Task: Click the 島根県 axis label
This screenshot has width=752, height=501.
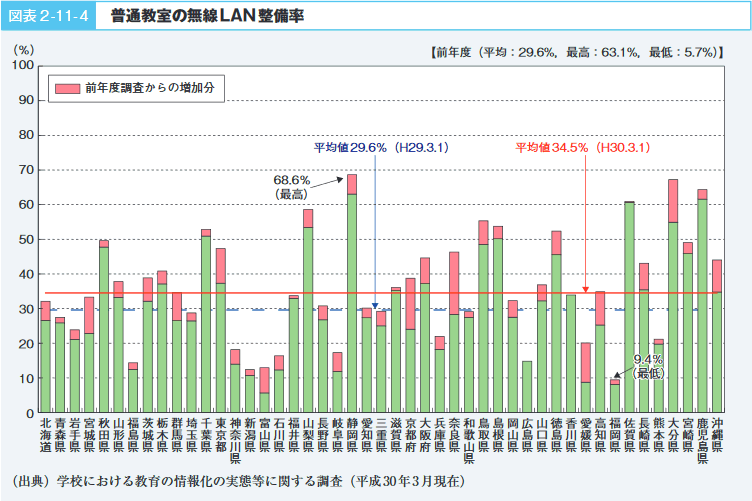Action: pos(498,435)
